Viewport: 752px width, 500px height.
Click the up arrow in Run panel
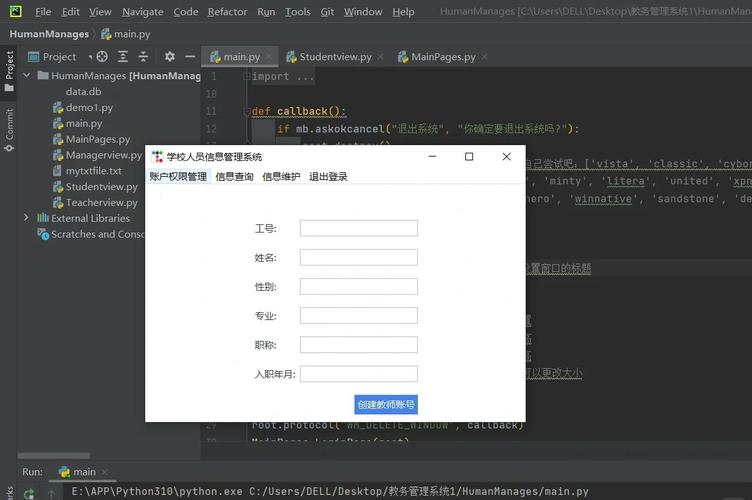(51, 493)
